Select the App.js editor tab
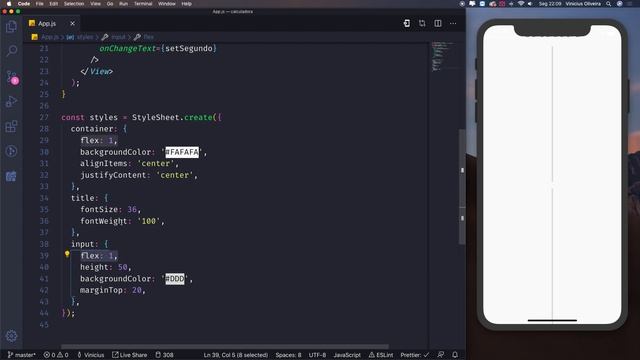 (x=51, y=24)
